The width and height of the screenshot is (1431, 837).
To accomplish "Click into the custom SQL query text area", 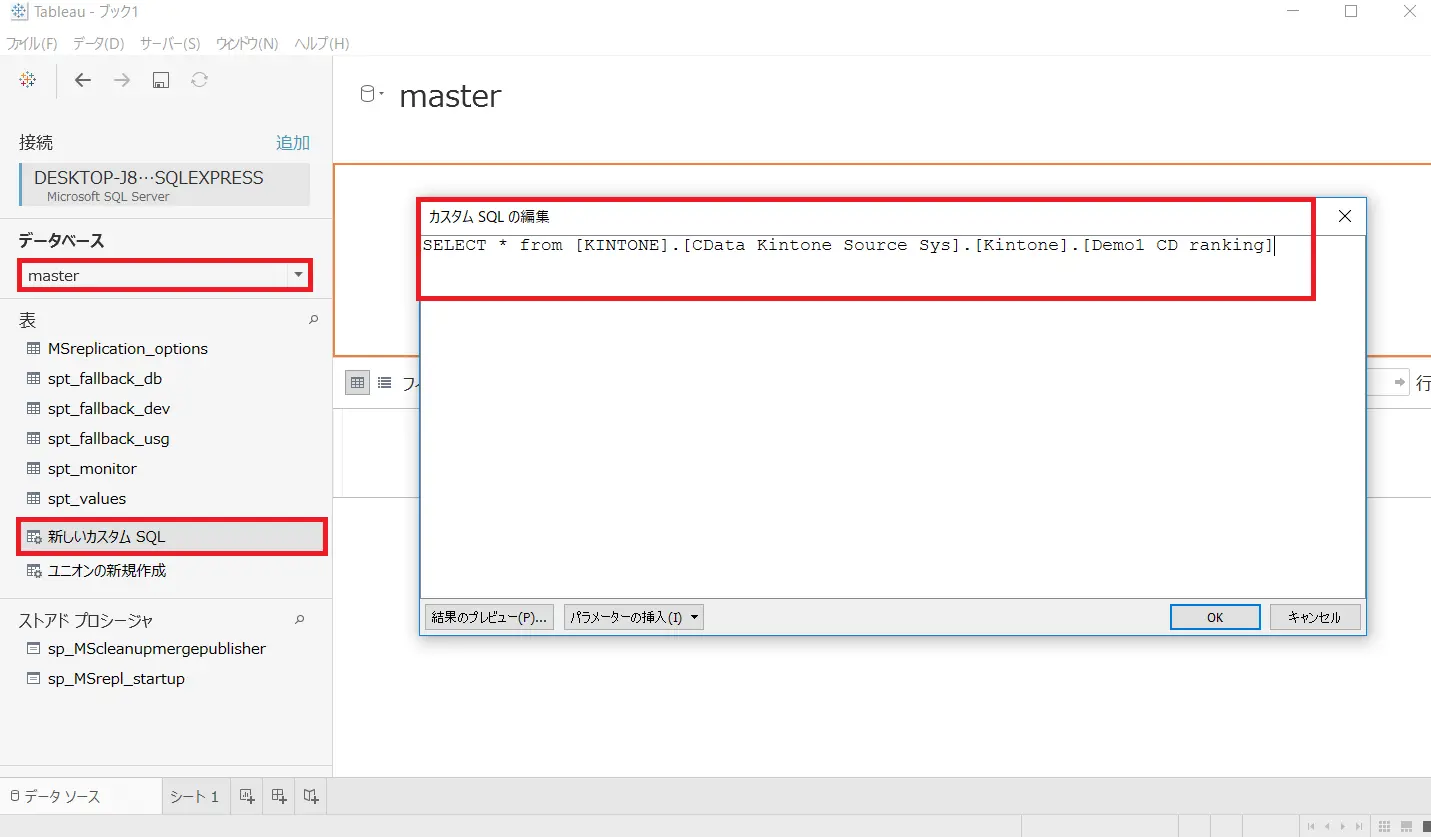I will [892, 417].
